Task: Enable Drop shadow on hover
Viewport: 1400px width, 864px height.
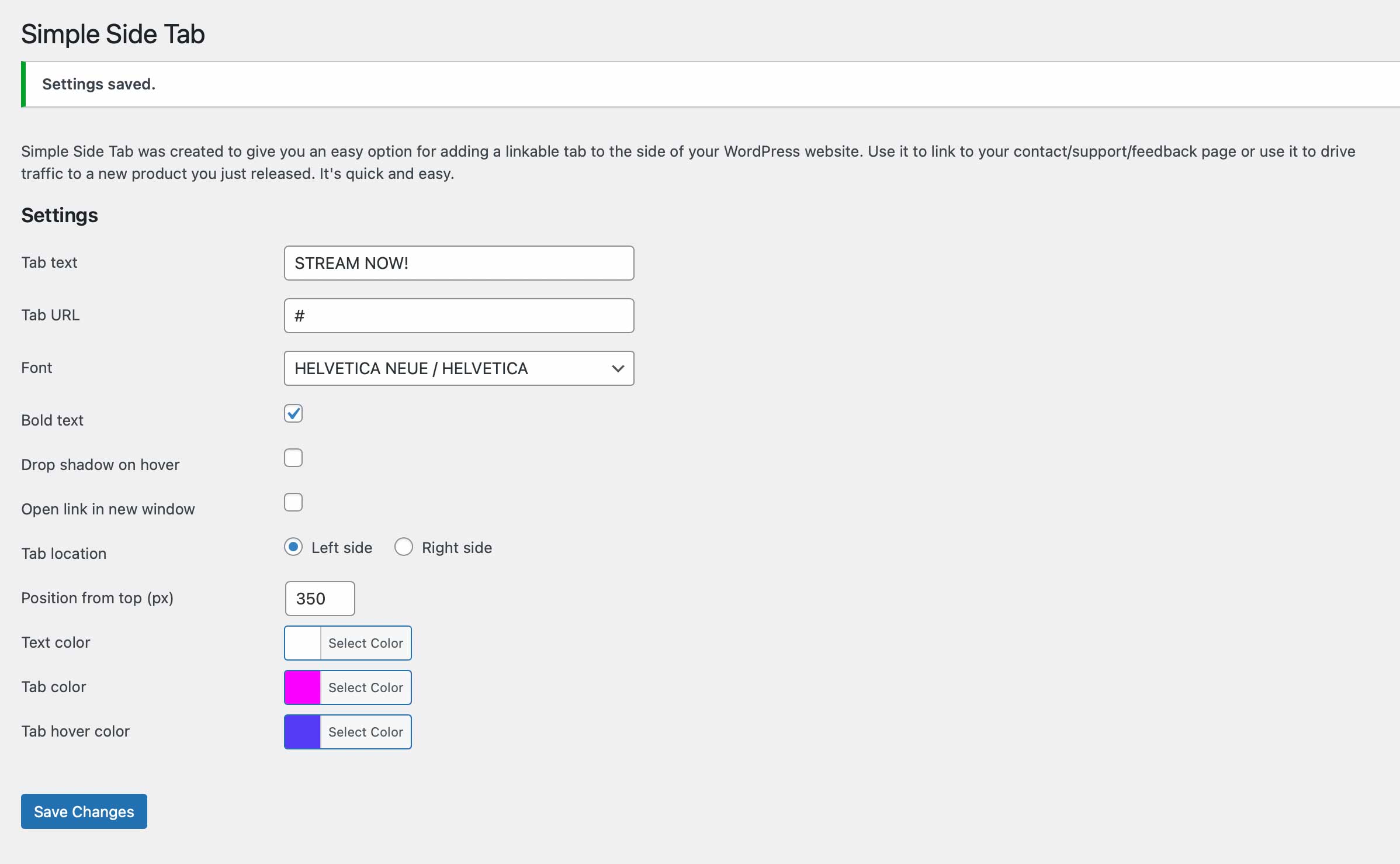Action: pyautogui.click(x=293, y=457)
